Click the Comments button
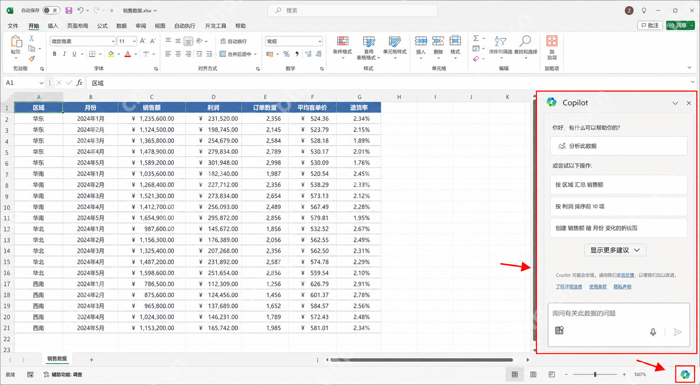 650,25
